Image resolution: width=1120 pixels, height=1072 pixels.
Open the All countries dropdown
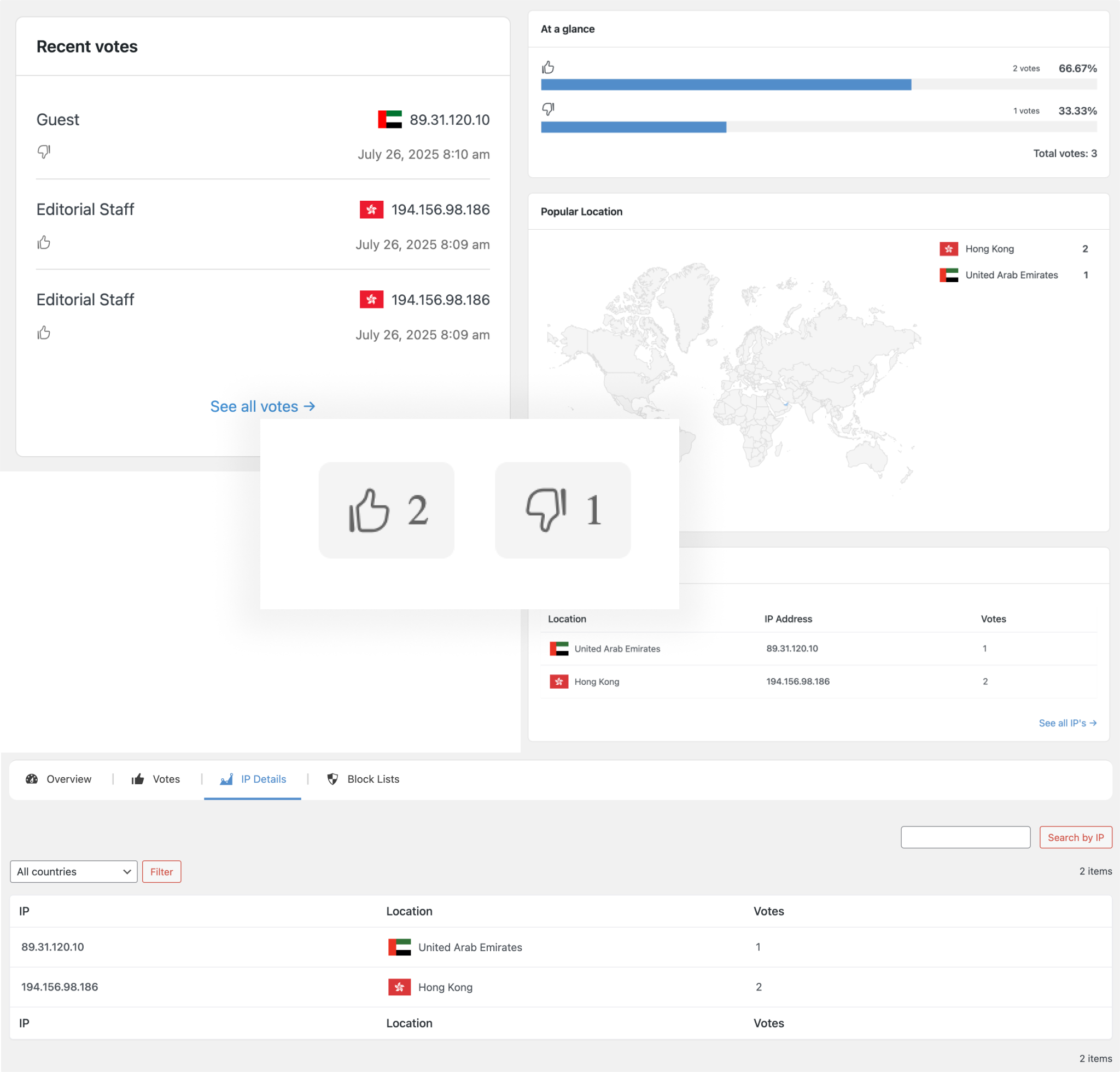[74, 871]
